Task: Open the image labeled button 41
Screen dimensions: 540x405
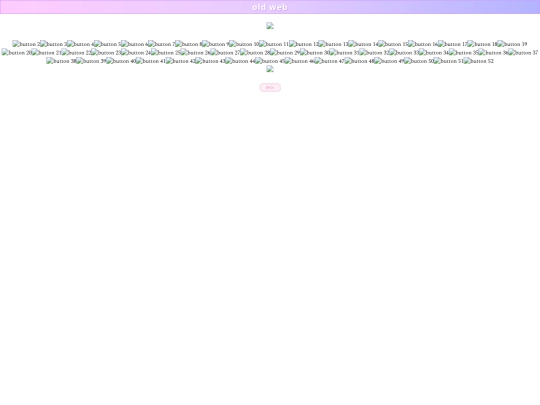Action: [x=151, y=61]
